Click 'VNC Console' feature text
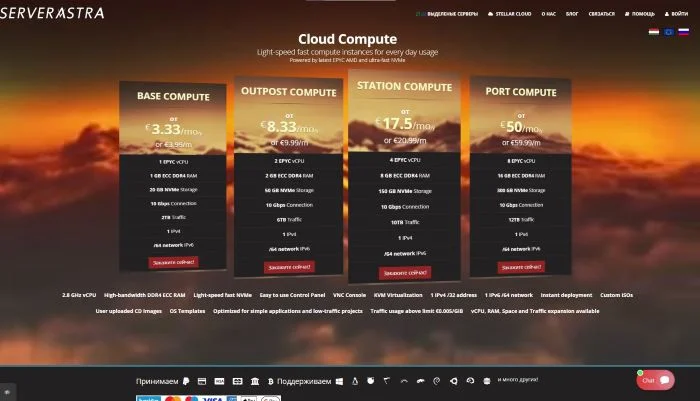The image size is (700, 401). pos(349,295)
